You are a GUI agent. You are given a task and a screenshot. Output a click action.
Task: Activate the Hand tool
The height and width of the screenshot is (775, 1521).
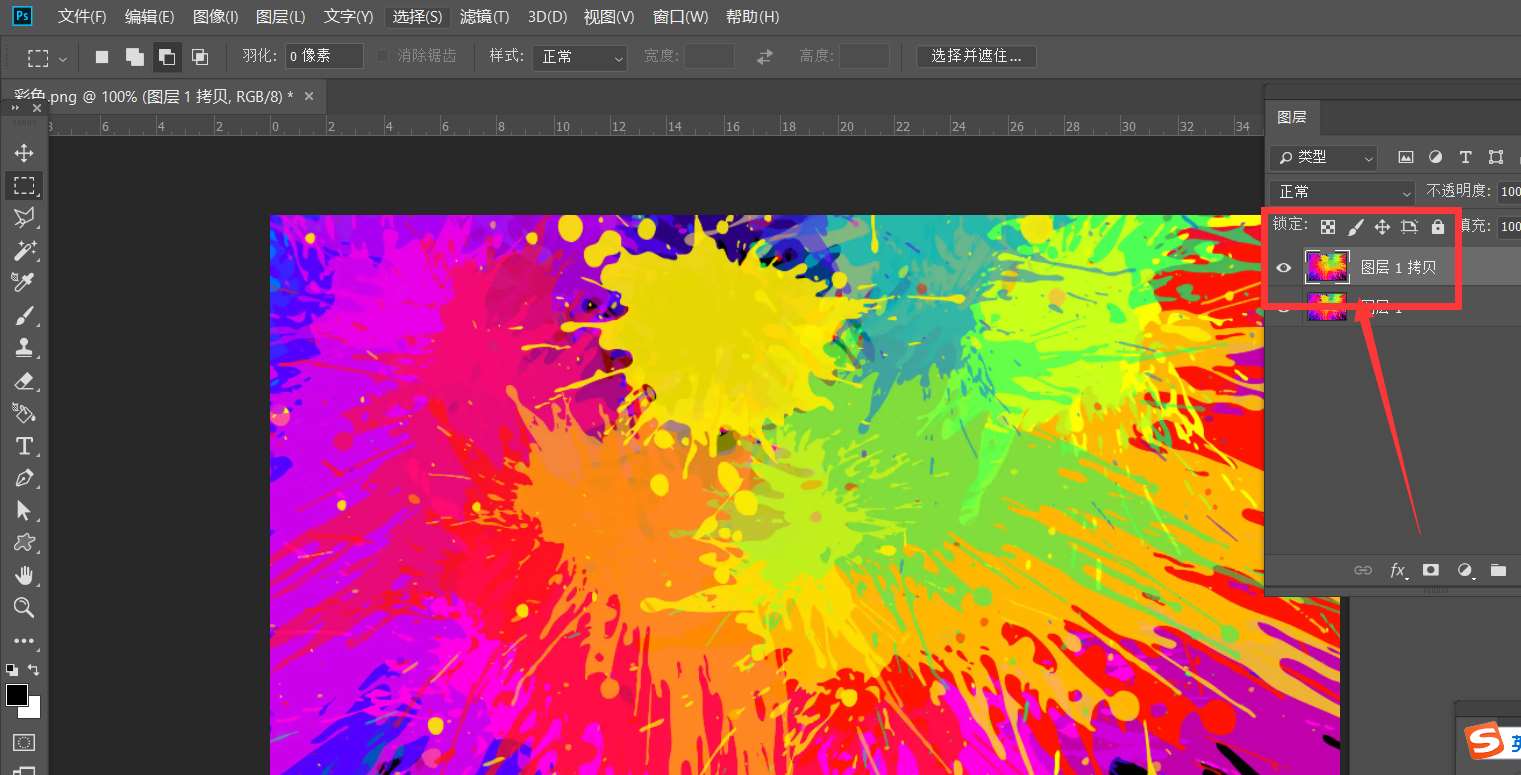[x=24, y=575]
